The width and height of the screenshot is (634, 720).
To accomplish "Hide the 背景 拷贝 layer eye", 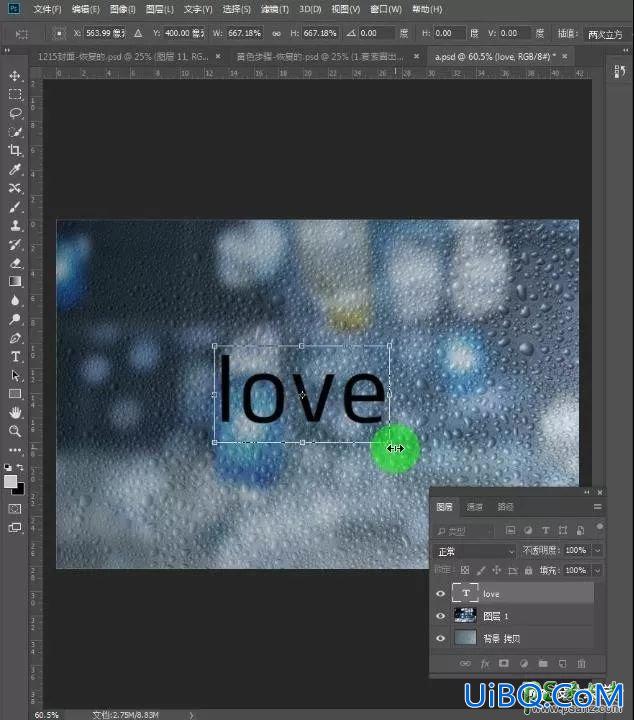I will coord(441,638).
